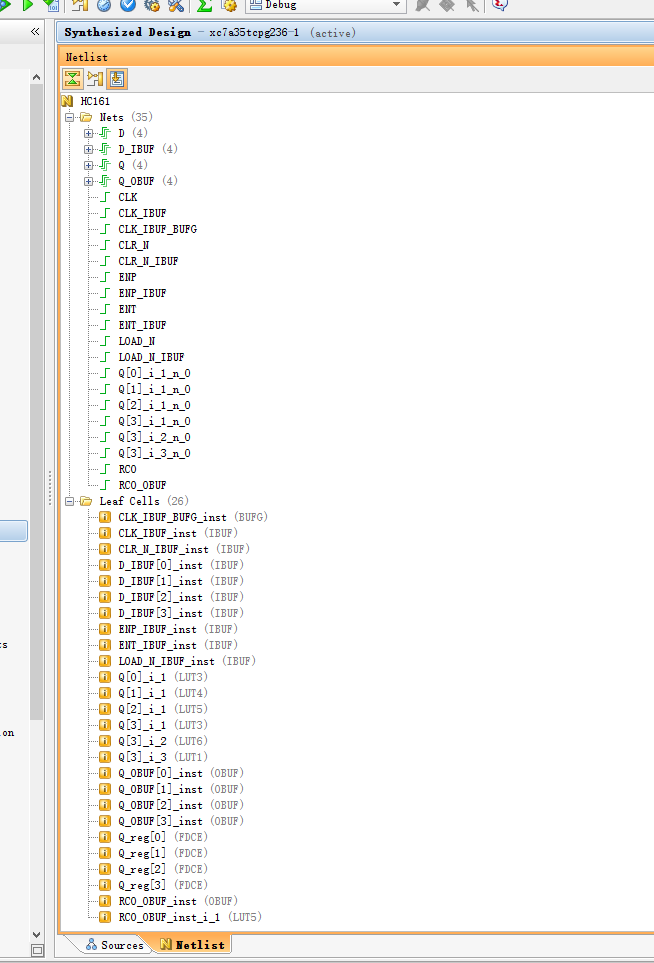The image size is (654, 963).
Task: Click the Nets folder icon
Action: pos(86,117)
